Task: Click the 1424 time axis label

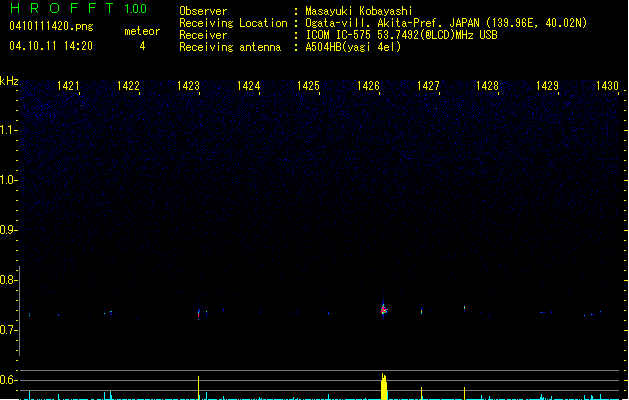Action: point(248,86)
